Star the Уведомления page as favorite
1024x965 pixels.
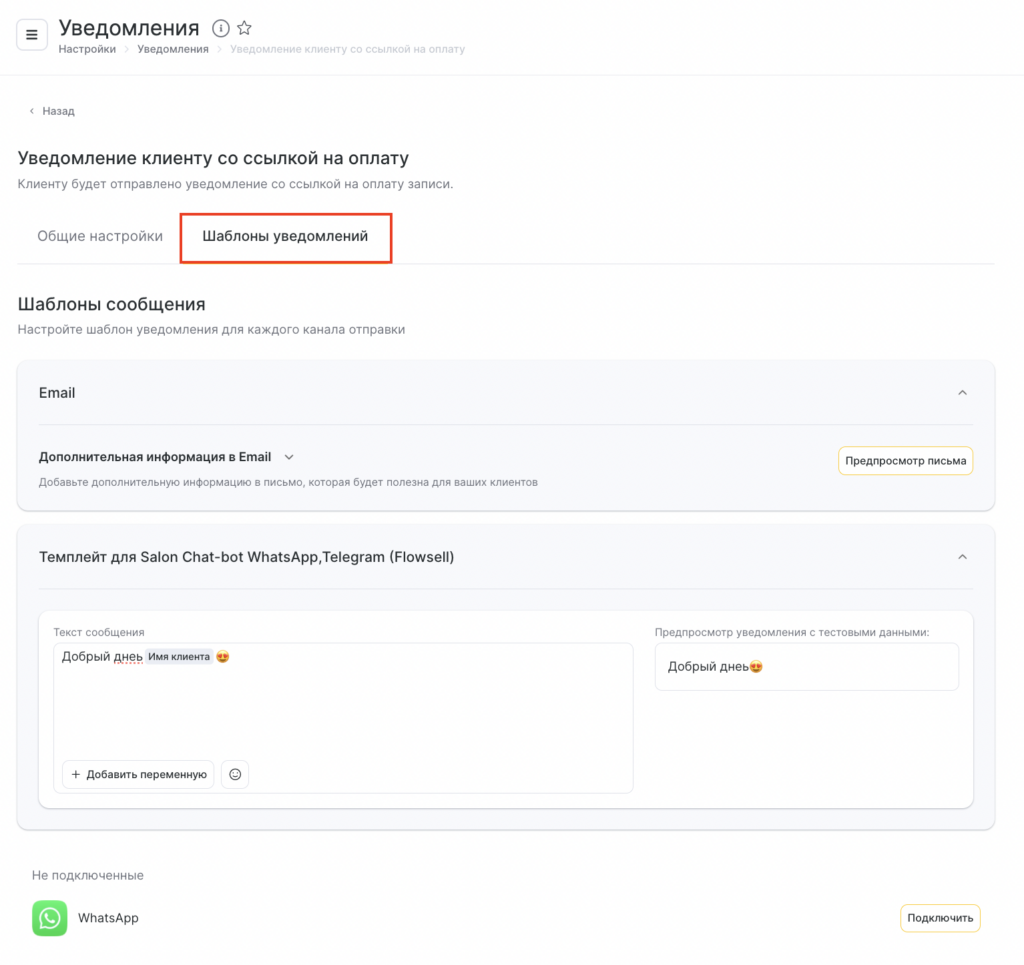[244, 29]
